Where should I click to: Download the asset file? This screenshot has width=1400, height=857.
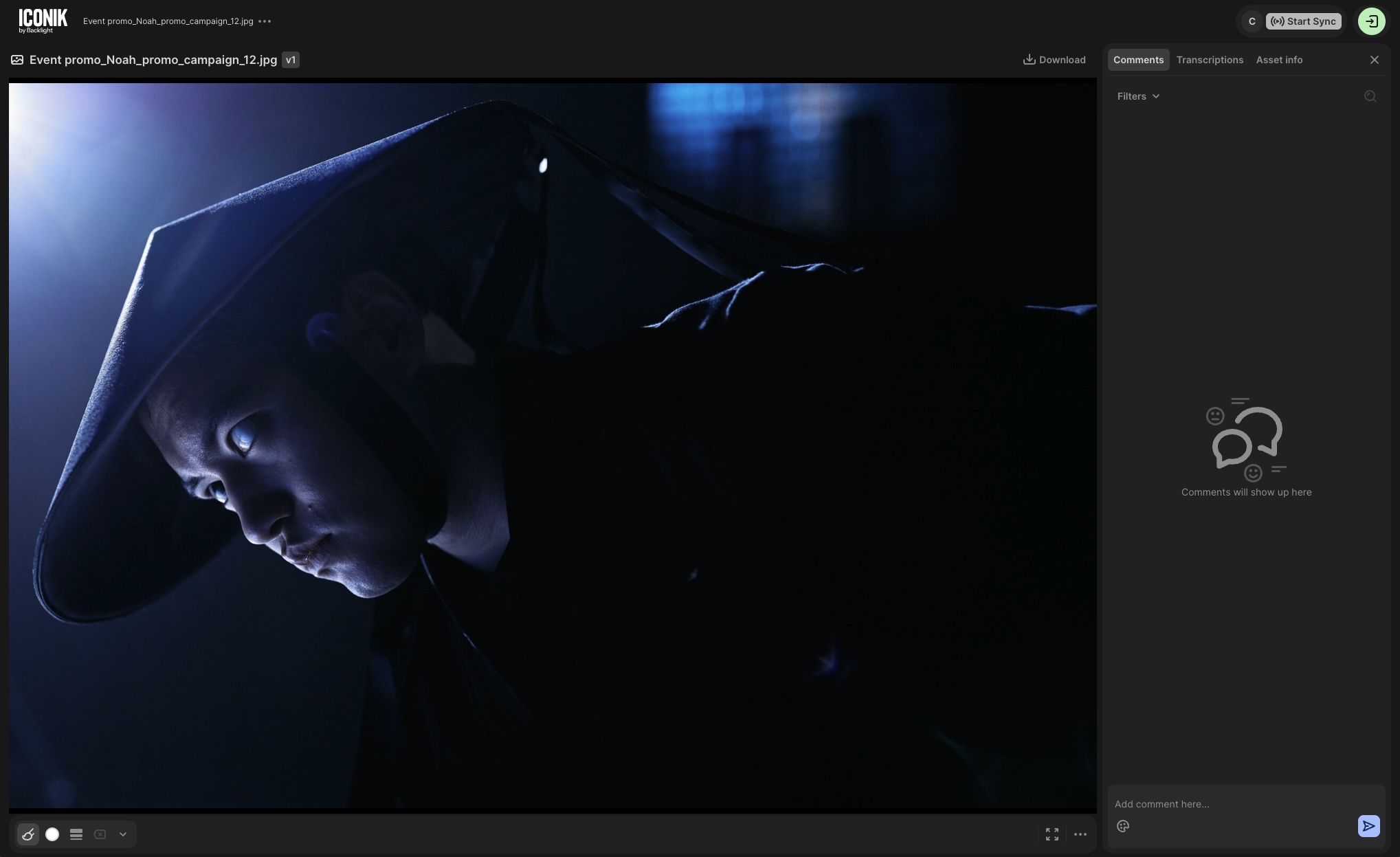(x=1054, y=60)
